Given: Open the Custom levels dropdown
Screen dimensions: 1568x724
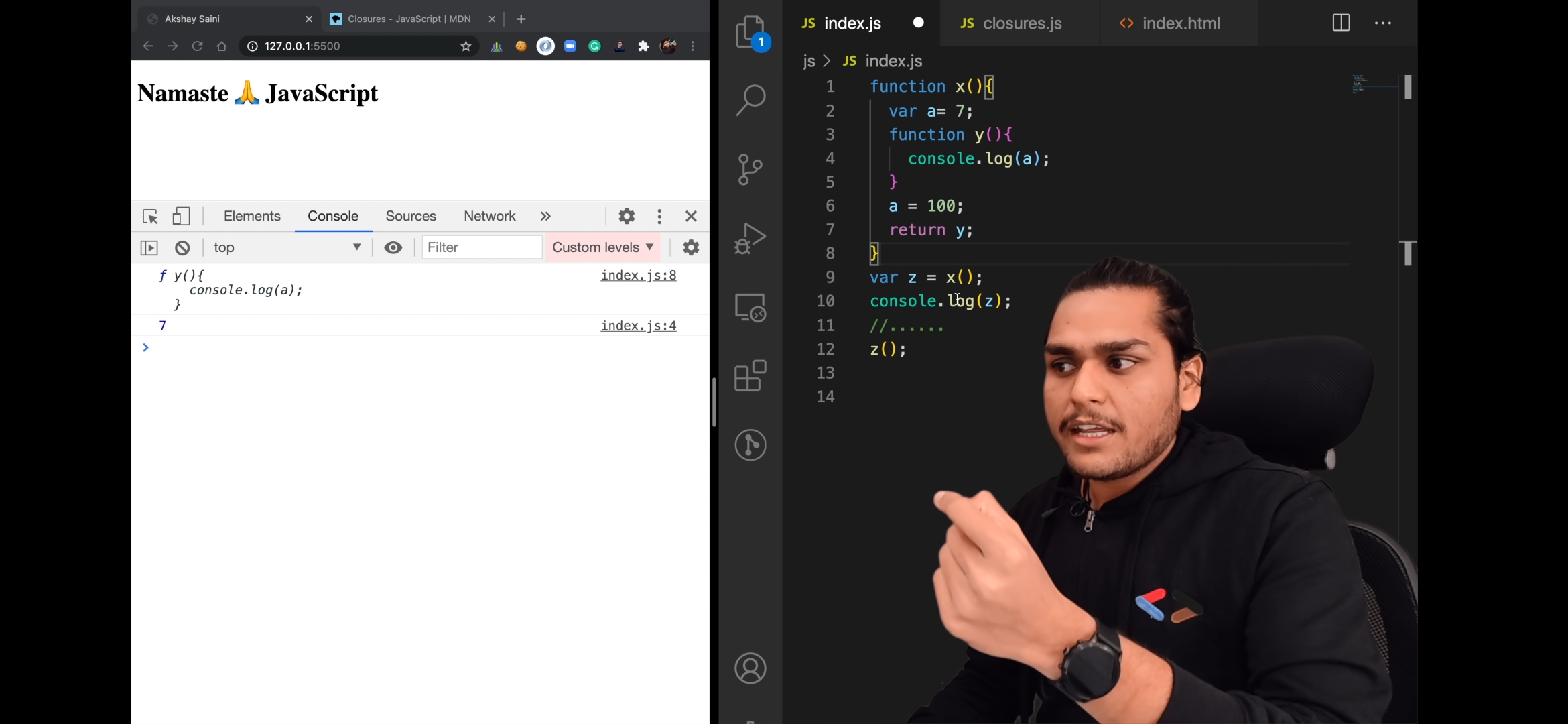Looking at the screenshot, I should click(602, 247).
